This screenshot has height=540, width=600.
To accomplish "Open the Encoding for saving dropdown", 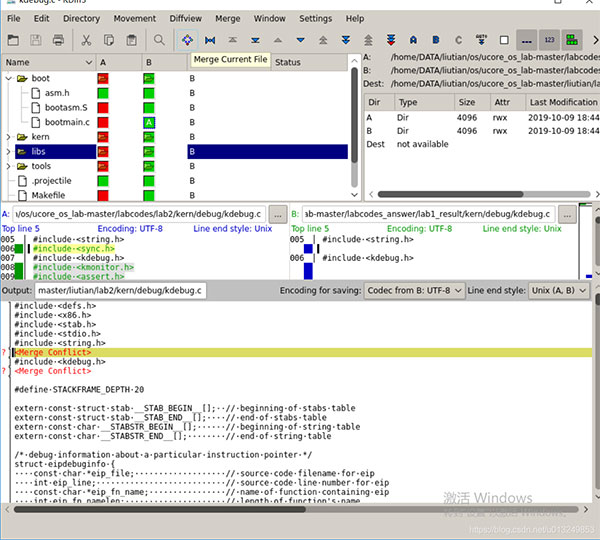I will point(412,291).
